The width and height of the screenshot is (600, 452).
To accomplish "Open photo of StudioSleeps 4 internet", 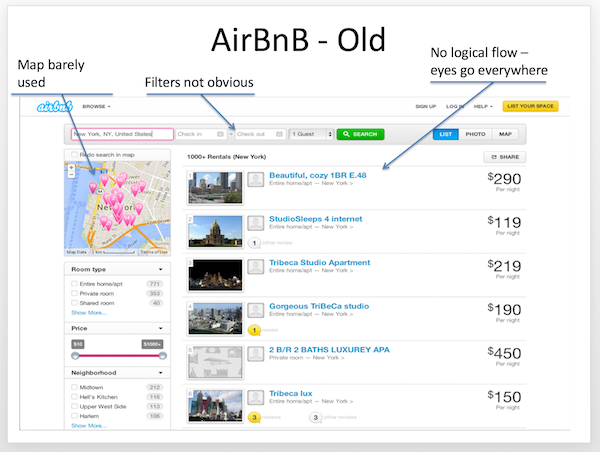I will 215,231.
